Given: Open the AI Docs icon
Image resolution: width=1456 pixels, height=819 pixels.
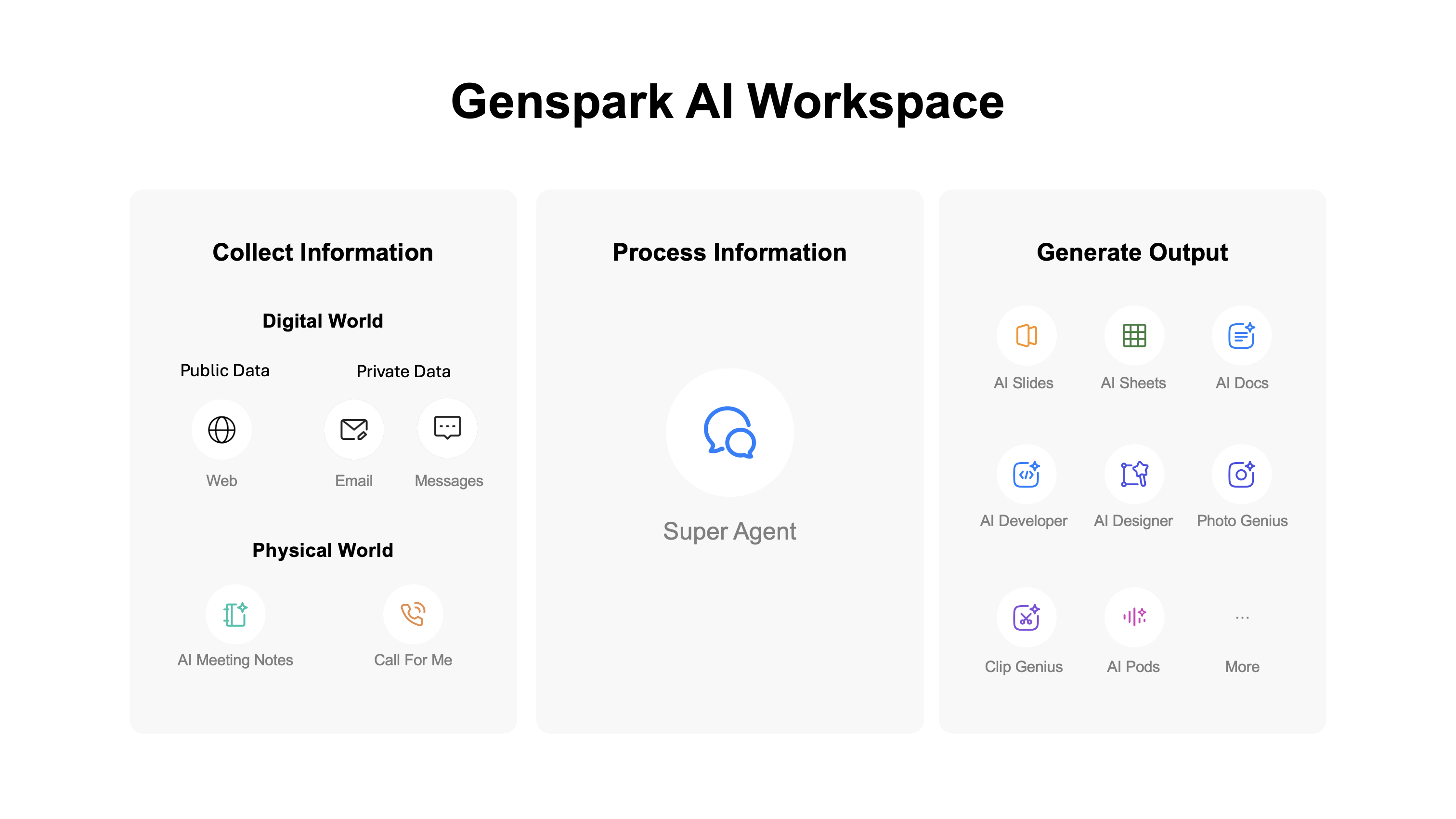Looking at the screenshot, I should point(1242,335).
